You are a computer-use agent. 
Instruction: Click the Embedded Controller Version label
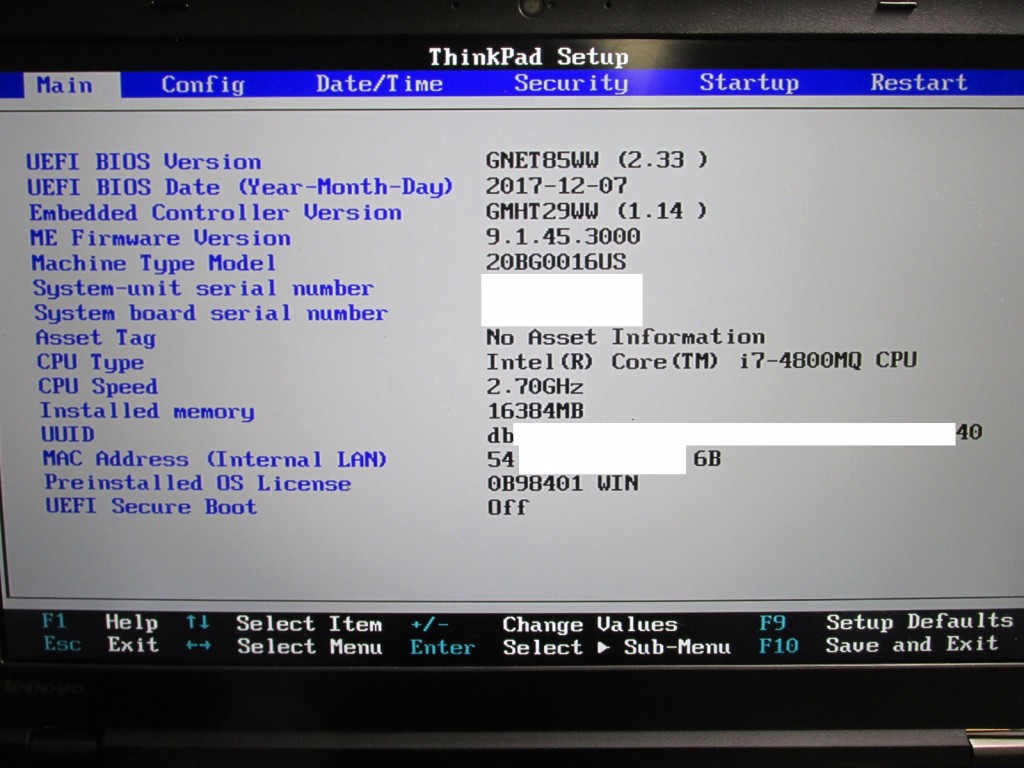pos(216,213)
